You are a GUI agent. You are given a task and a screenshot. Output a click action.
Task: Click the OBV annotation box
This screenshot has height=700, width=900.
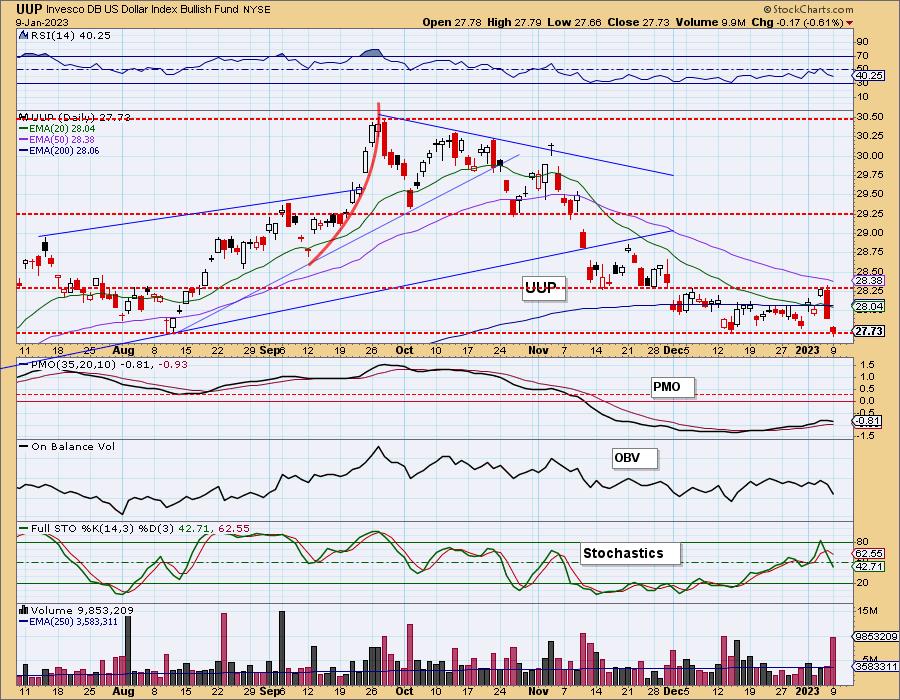click(634, 458)
